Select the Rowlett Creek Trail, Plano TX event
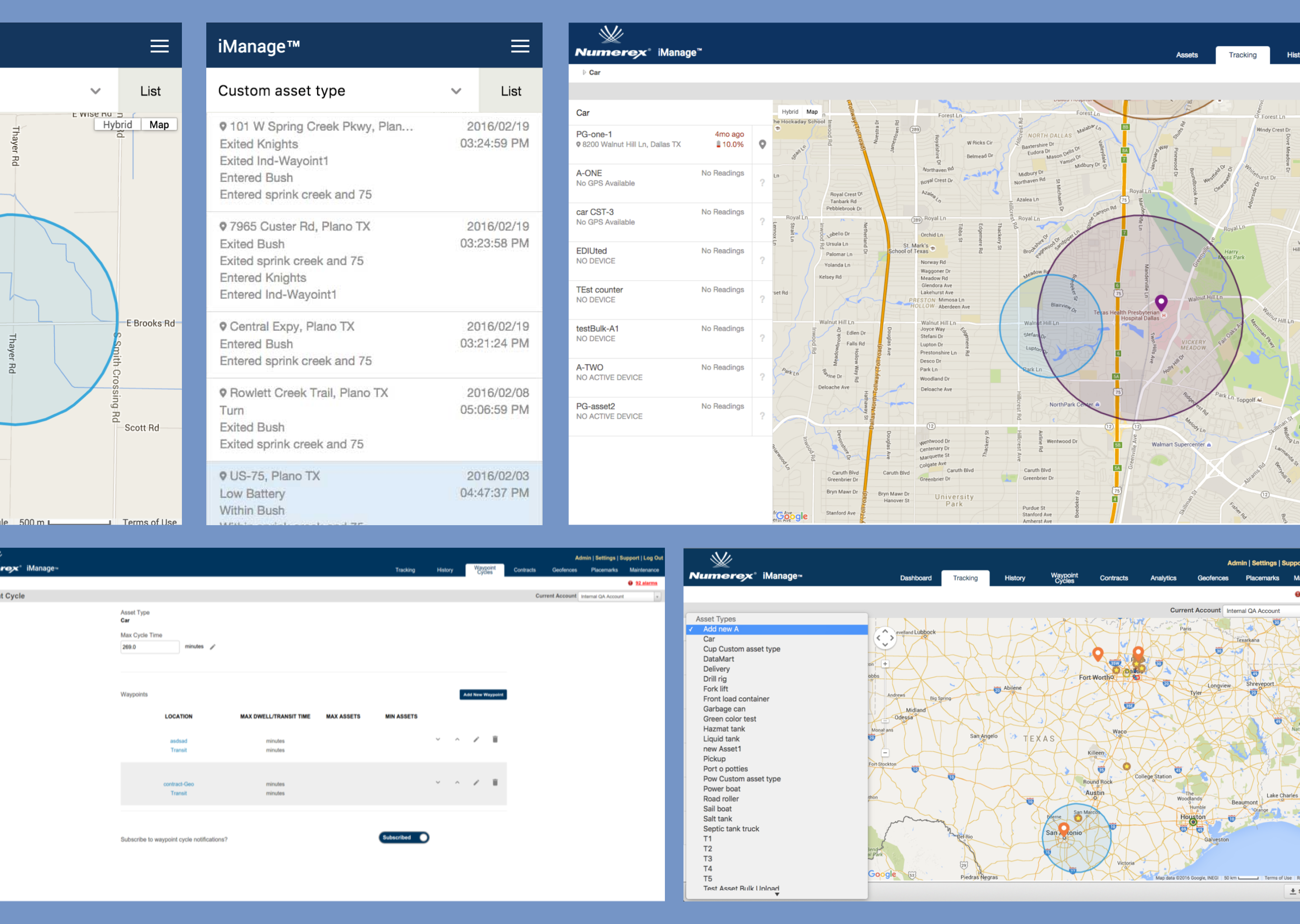The image size is (1300, 924). pos(374,419)
